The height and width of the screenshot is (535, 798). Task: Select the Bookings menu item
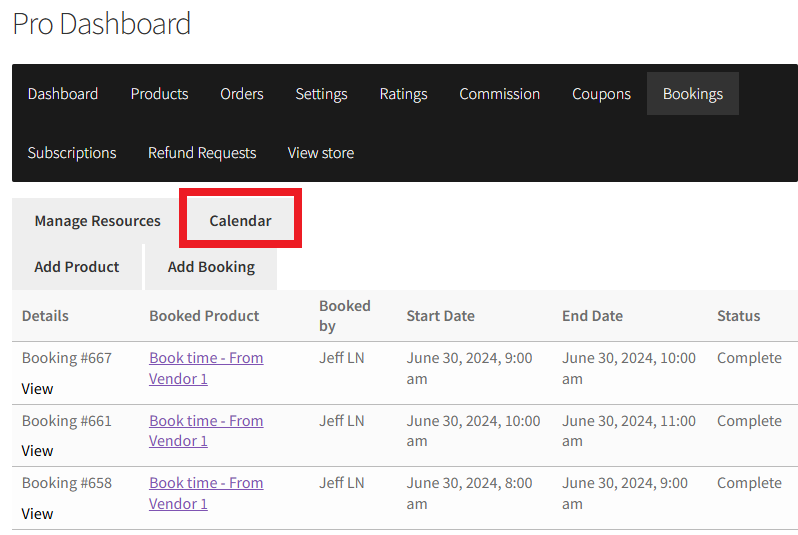pyautogui.click(x=692, y=94)
